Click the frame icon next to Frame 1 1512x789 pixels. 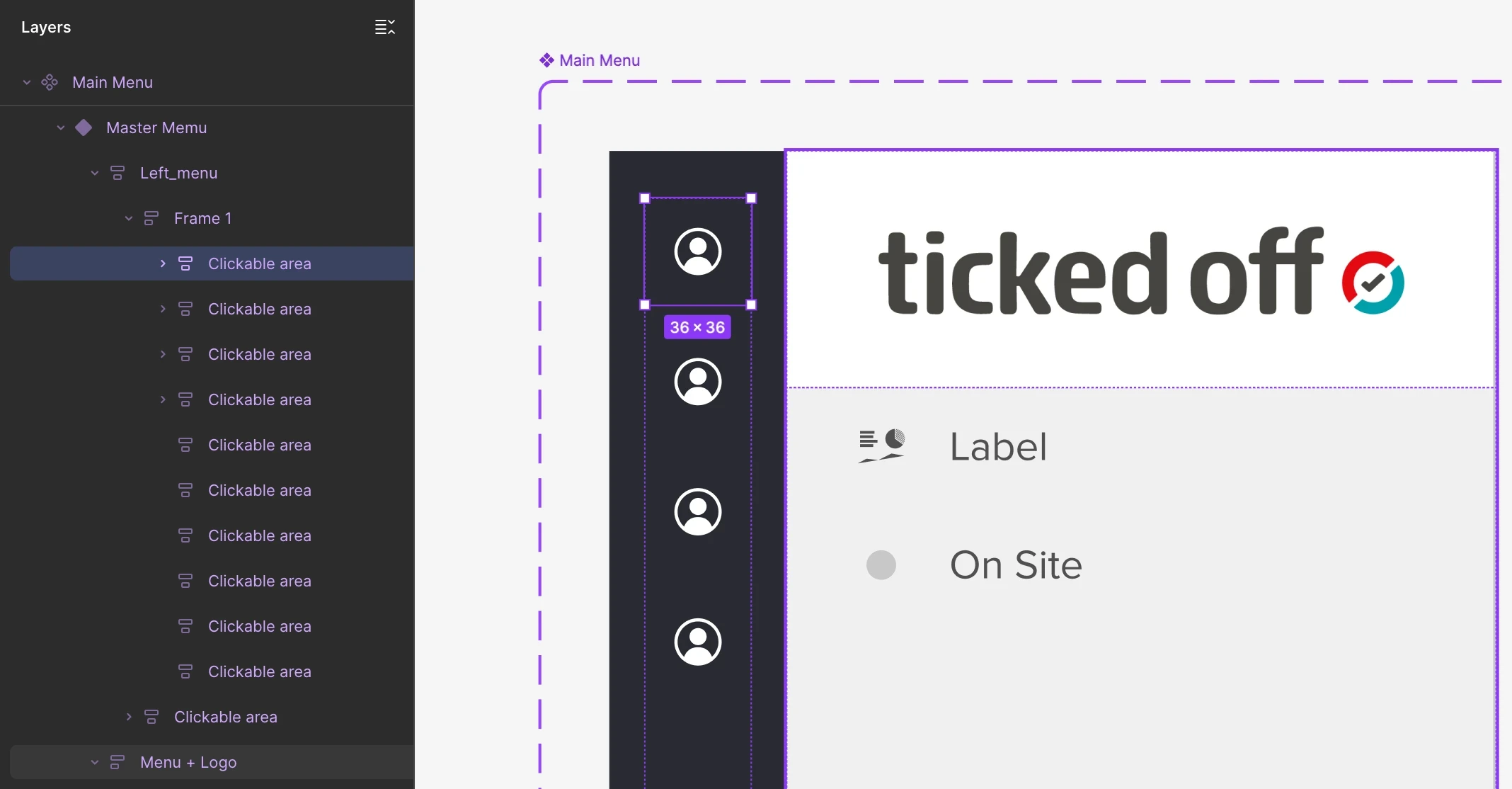[151, 218]
